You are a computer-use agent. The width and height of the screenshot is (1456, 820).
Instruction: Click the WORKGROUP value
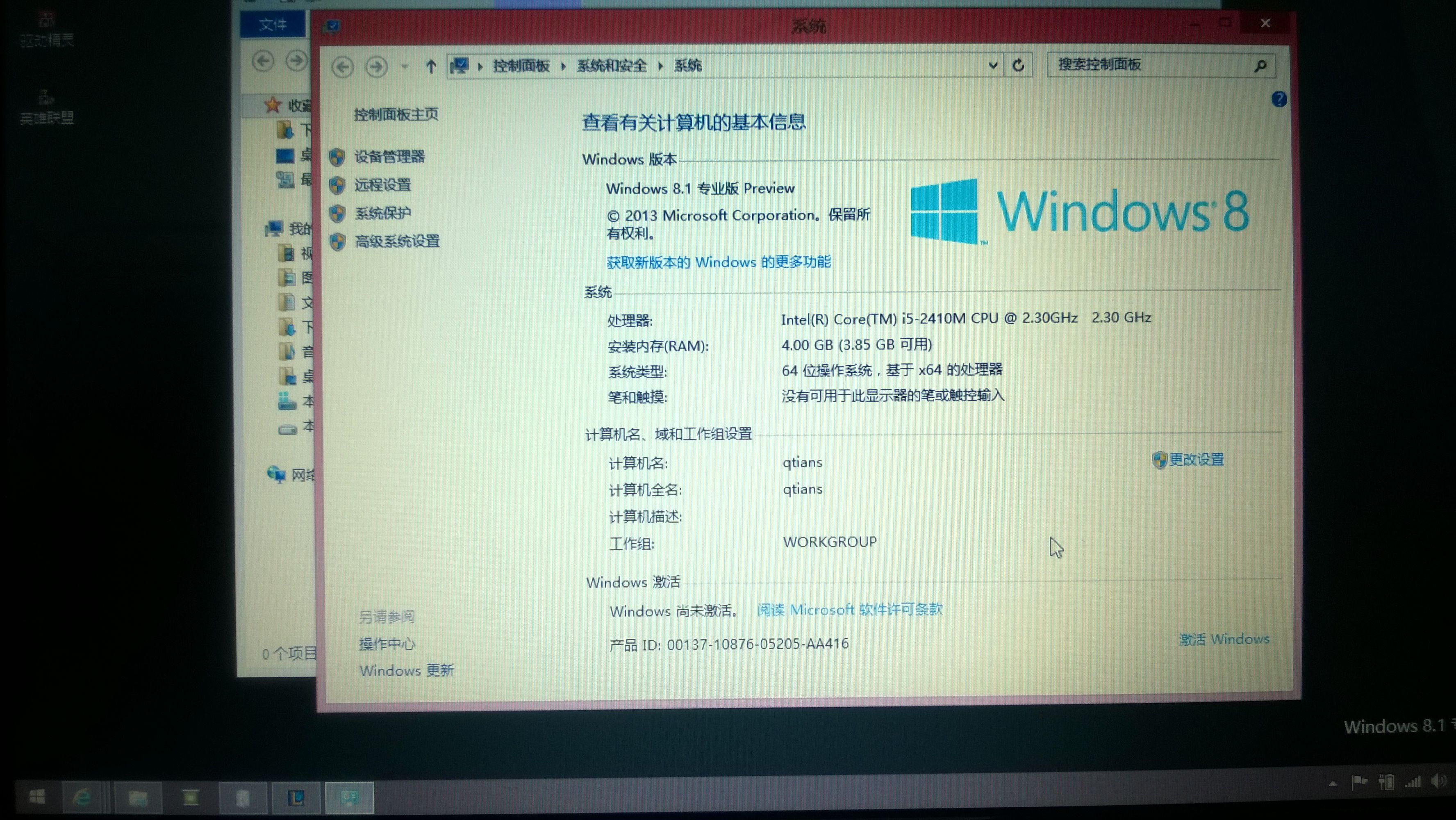click(x=830, y=542)
